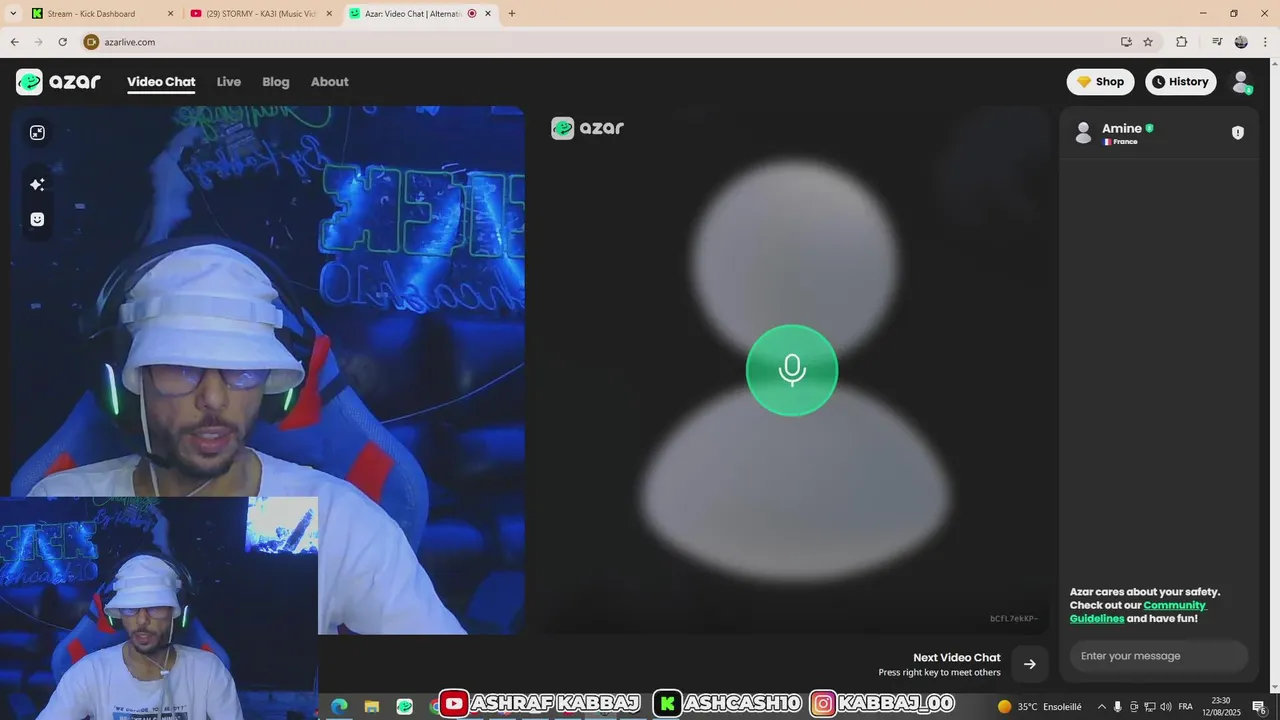Screen dimensions: 1280x720
Task: Open browser extensions menu
Action: [1182, 42]
